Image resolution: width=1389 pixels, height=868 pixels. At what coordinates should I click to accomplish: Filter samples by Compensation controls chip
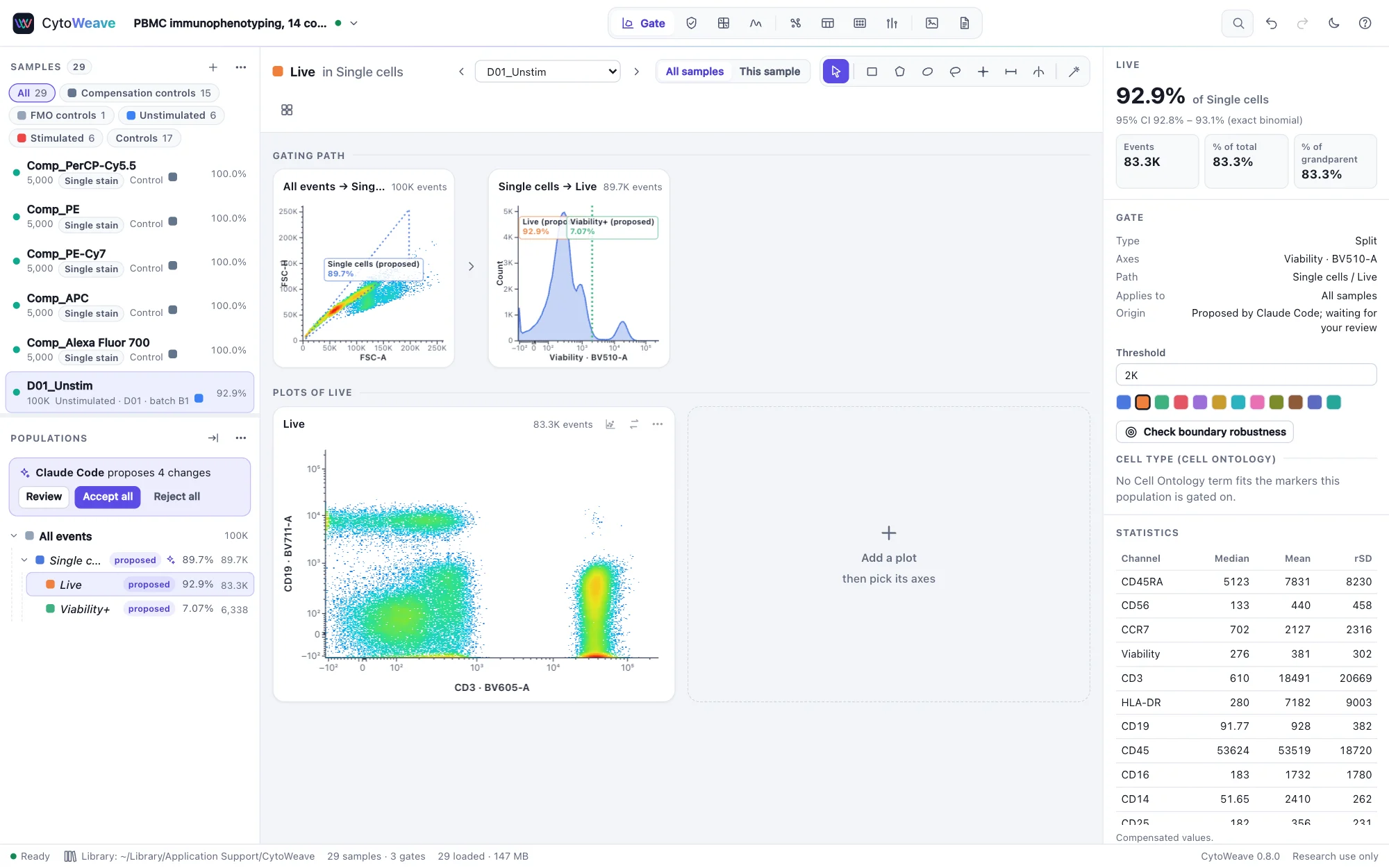pos(139,93)
